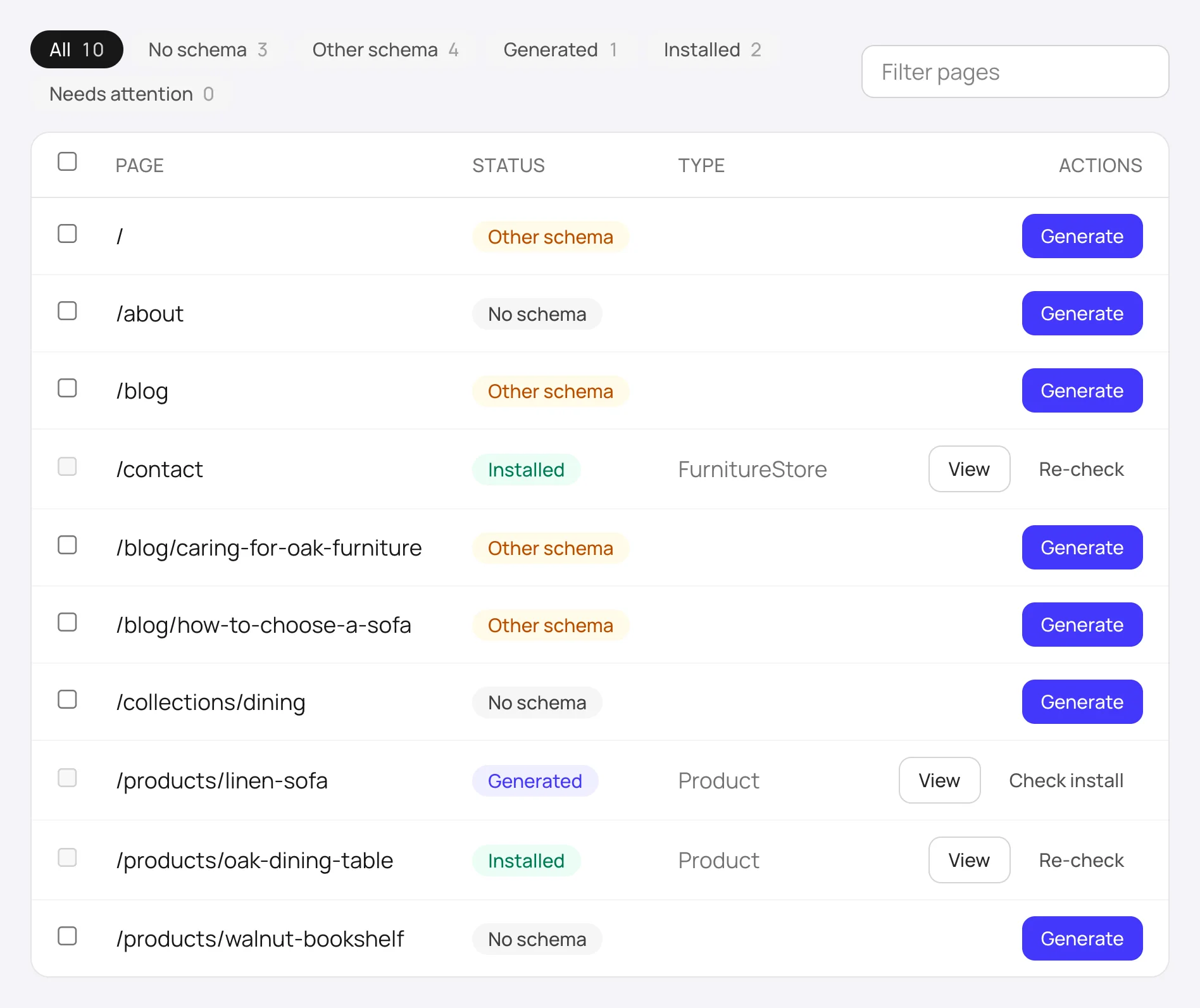Click the PAGE column header

coord(139,165)
